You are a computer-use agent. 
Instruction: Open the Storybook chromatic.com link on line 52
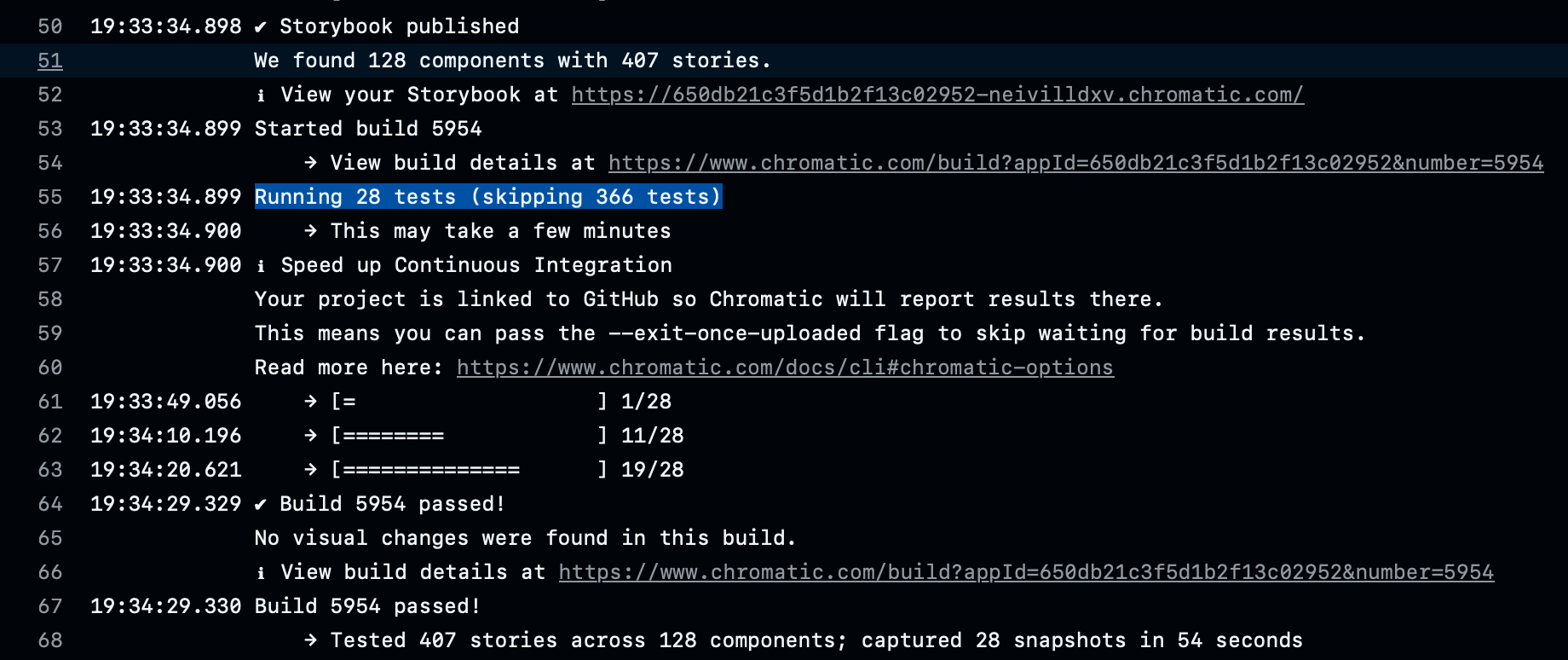937,95
